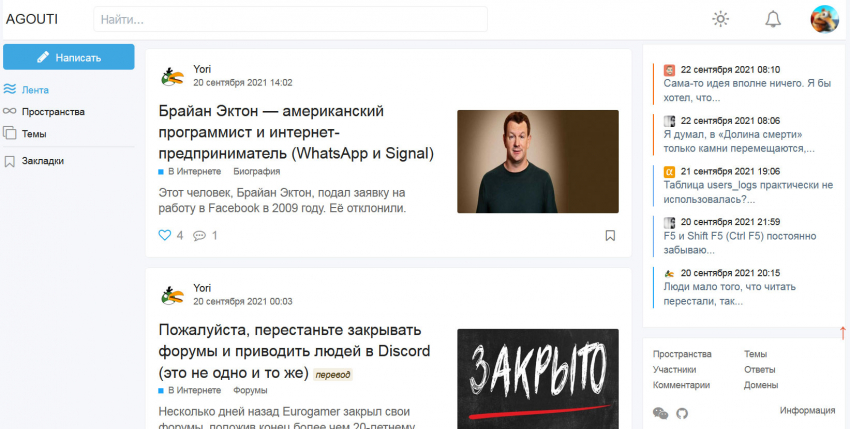Open Темы in left sidebar
The width and height of the screenshot is (850, 429).
[34, 134]
